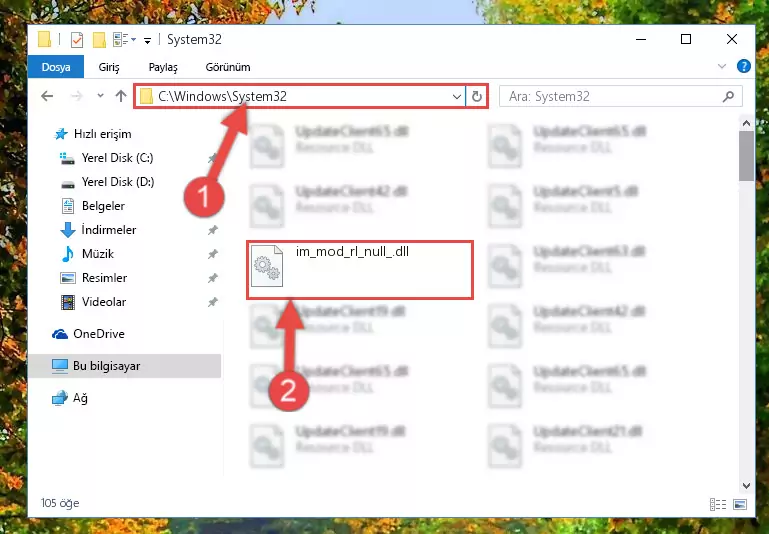Expand the address bar history dropdown
The width and height of the screenshot is (769, 534).
[457, 97]
